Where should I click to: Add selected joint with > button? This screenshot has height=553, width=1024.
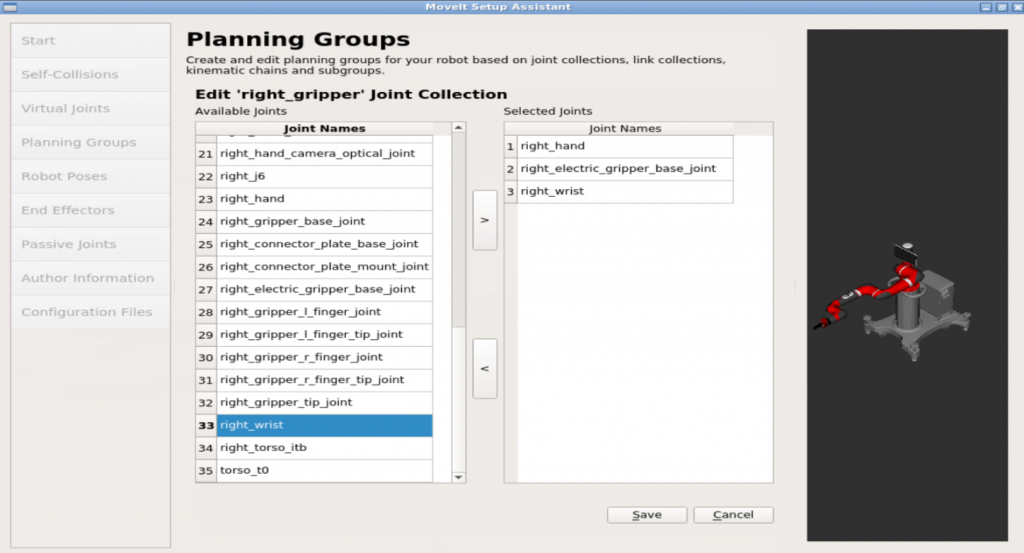point(485,220)
